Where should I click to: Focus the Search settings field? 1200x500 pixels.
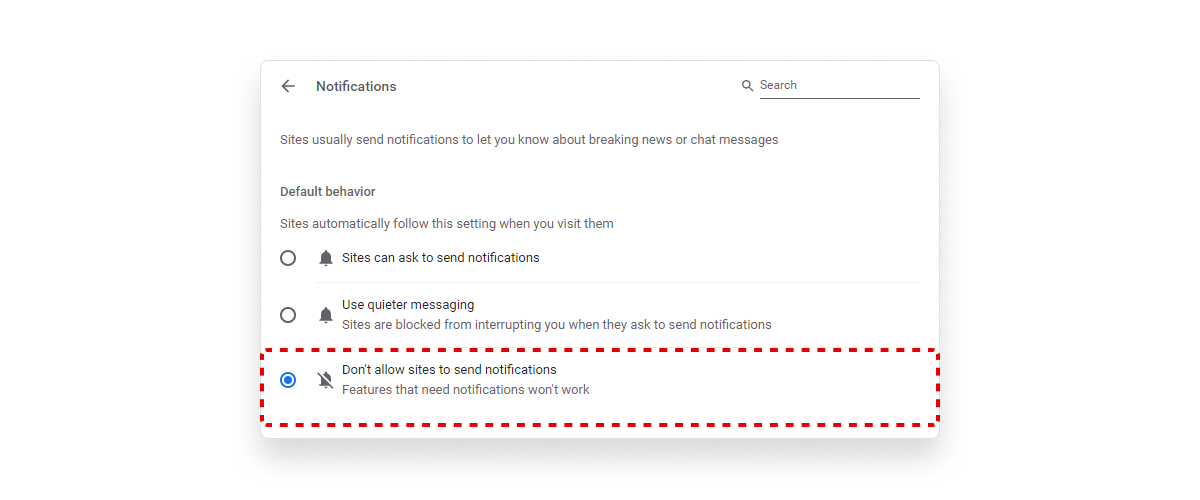(x=839, y=86)
